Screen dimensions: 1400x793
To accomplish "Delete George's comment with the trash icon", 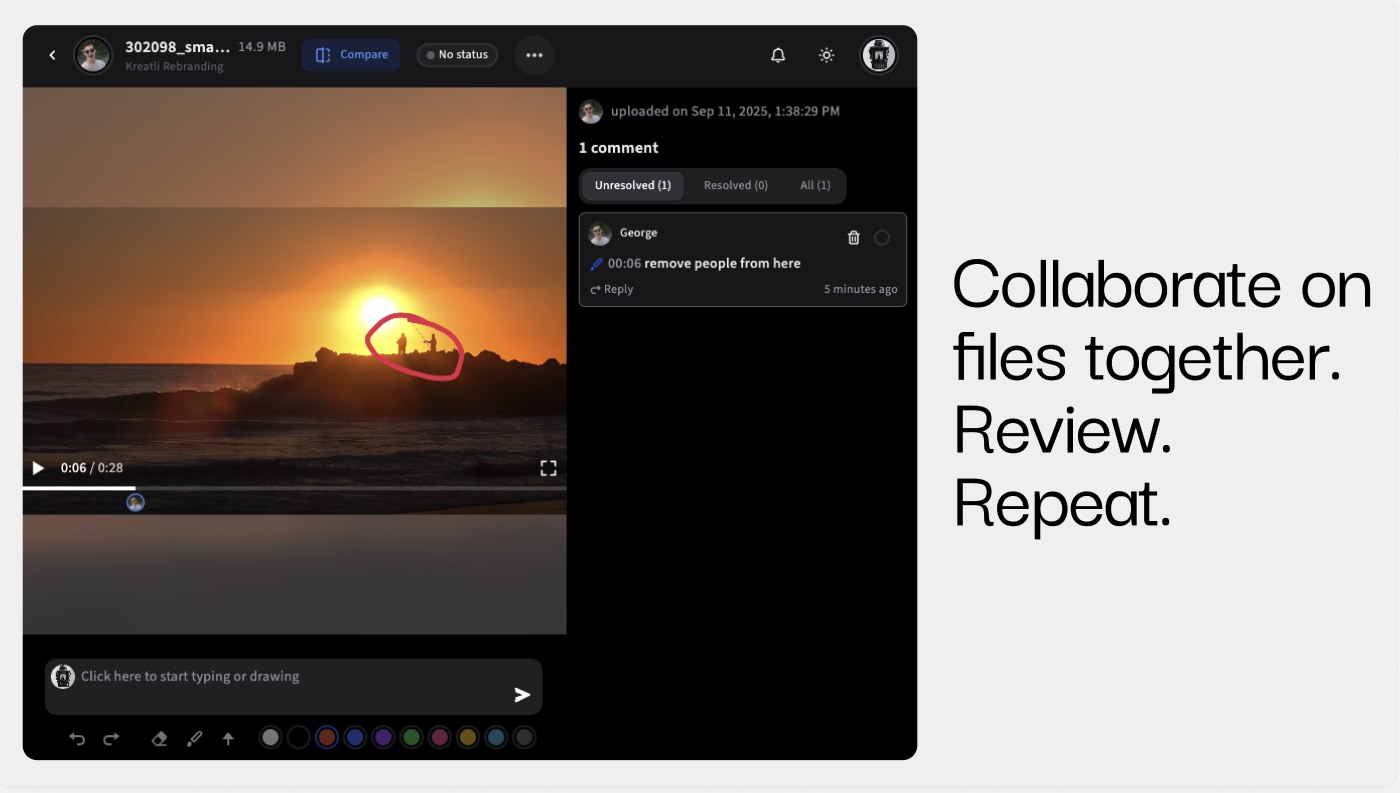I will click(853, 237).
